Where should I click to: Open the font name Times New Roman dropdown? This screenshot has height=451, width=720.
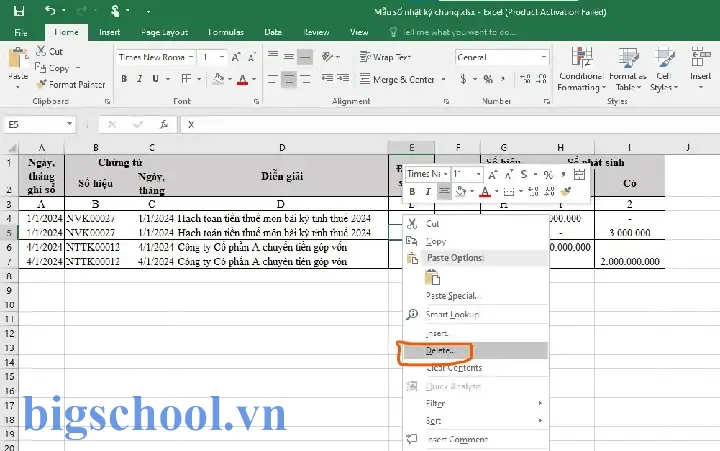point(191,57)
